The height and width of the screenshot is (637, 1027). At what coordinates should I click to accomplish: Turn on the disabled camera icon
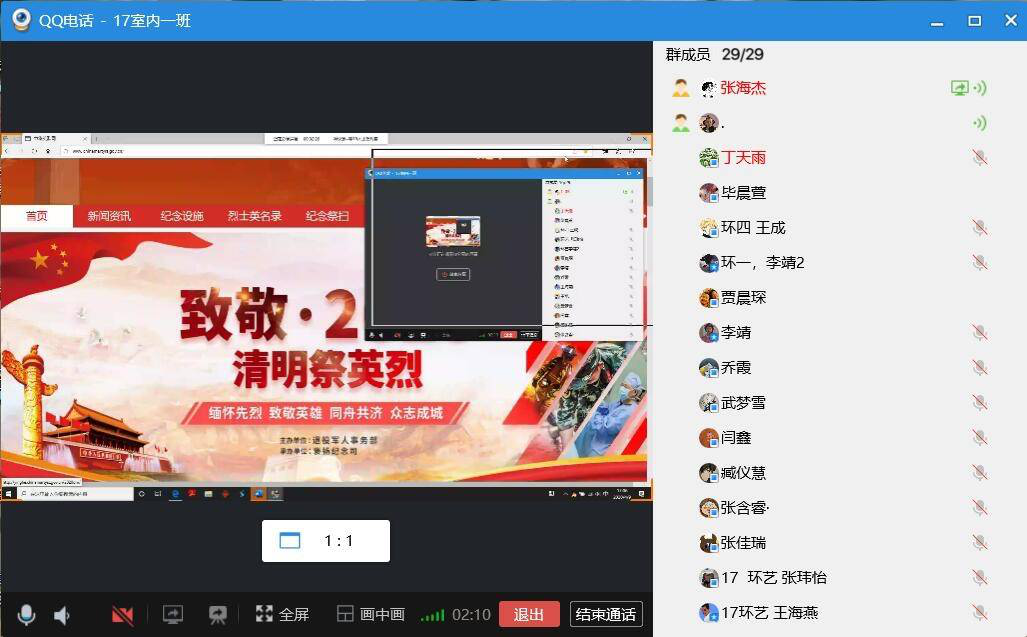[x=122, y=615]
